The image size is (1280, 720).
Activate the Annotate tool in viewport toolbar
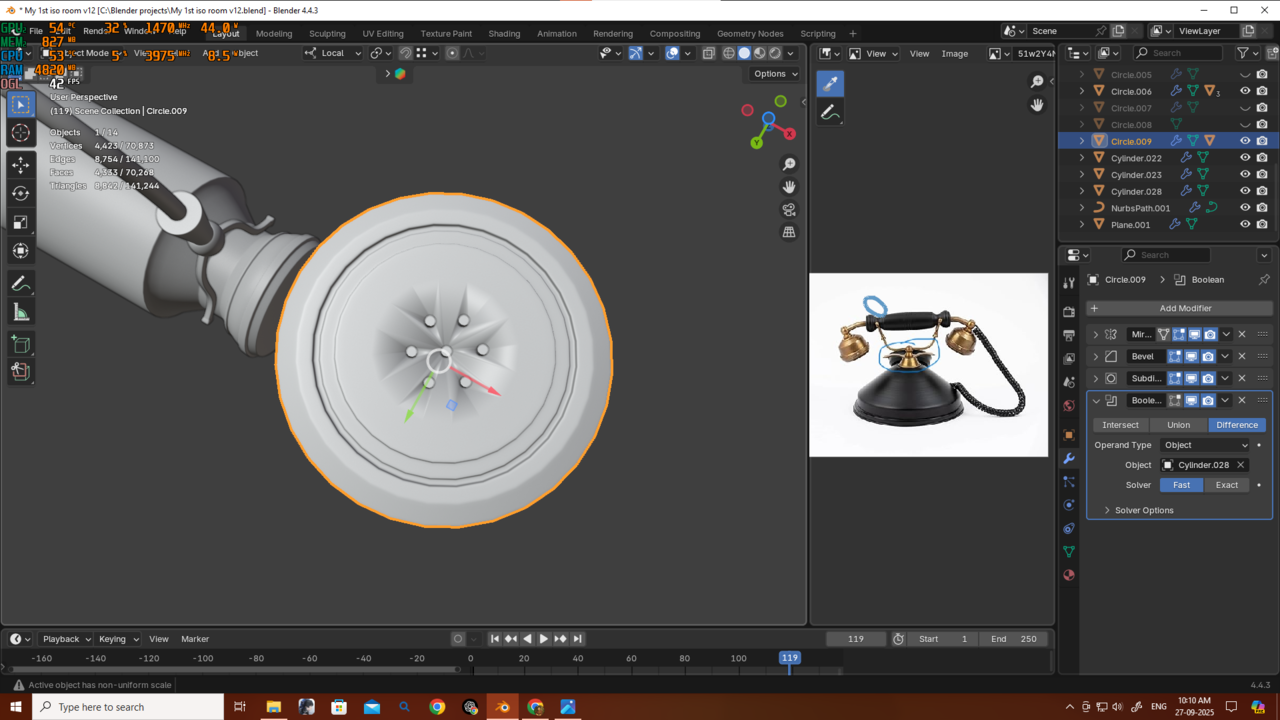(x=21, y=284)
